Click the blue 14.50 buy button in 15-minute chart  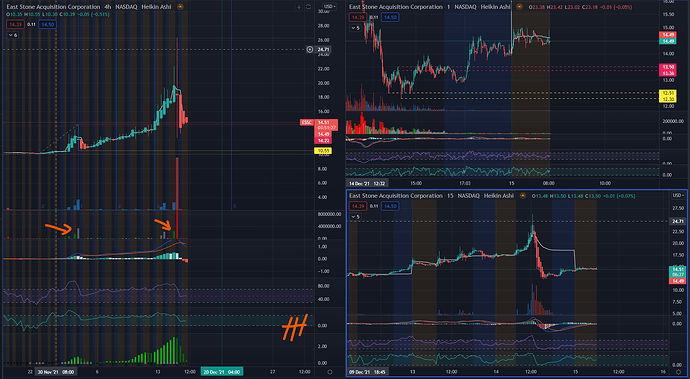tap(390, 206)
